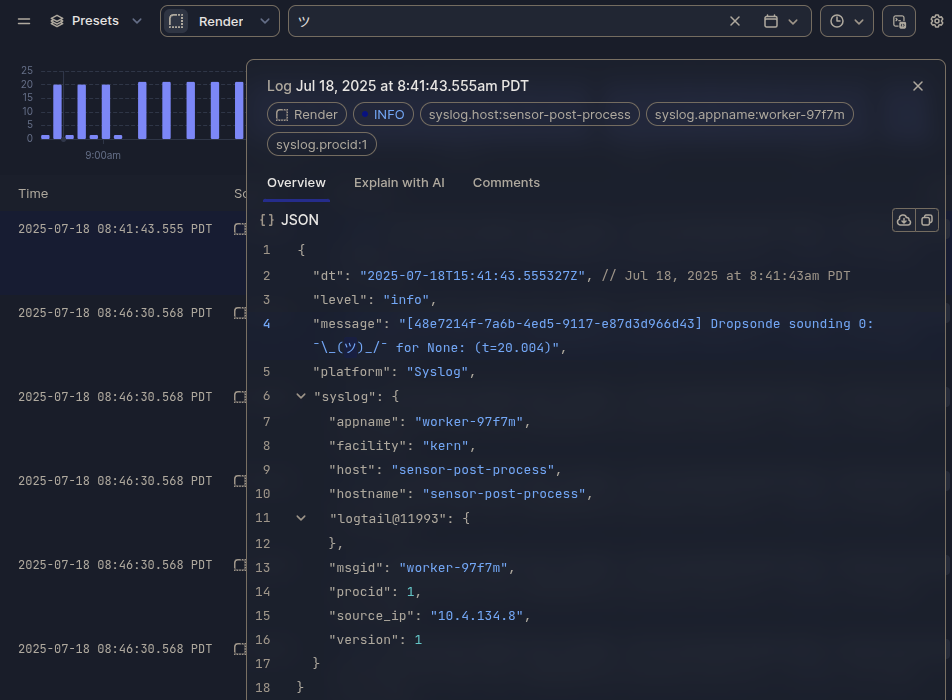This screenshot has height=700, width=952.
Task: Click the INFO level tag
Action: click(x=383, y=115)
